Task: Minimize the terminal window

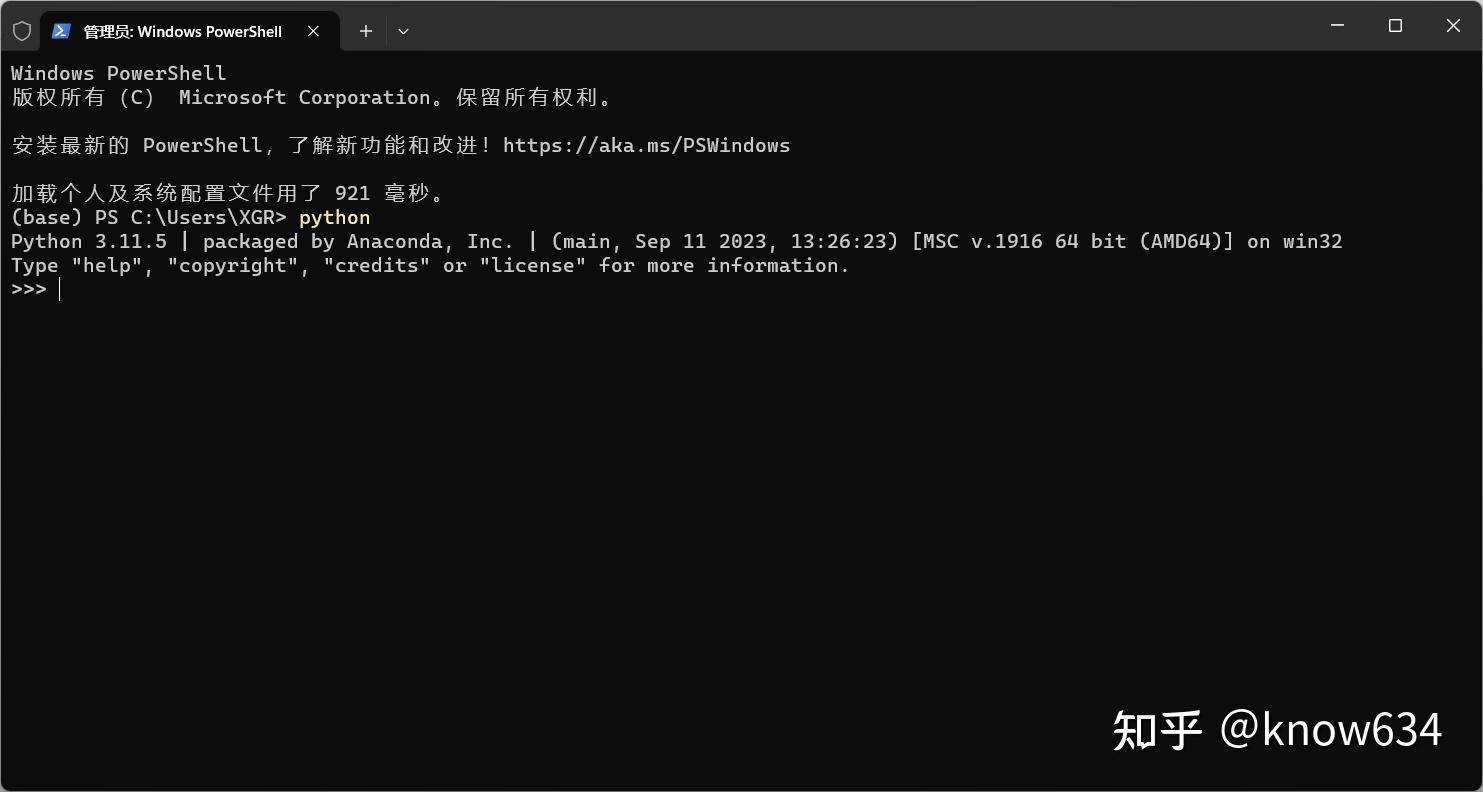Action: tap(1337, 26)
